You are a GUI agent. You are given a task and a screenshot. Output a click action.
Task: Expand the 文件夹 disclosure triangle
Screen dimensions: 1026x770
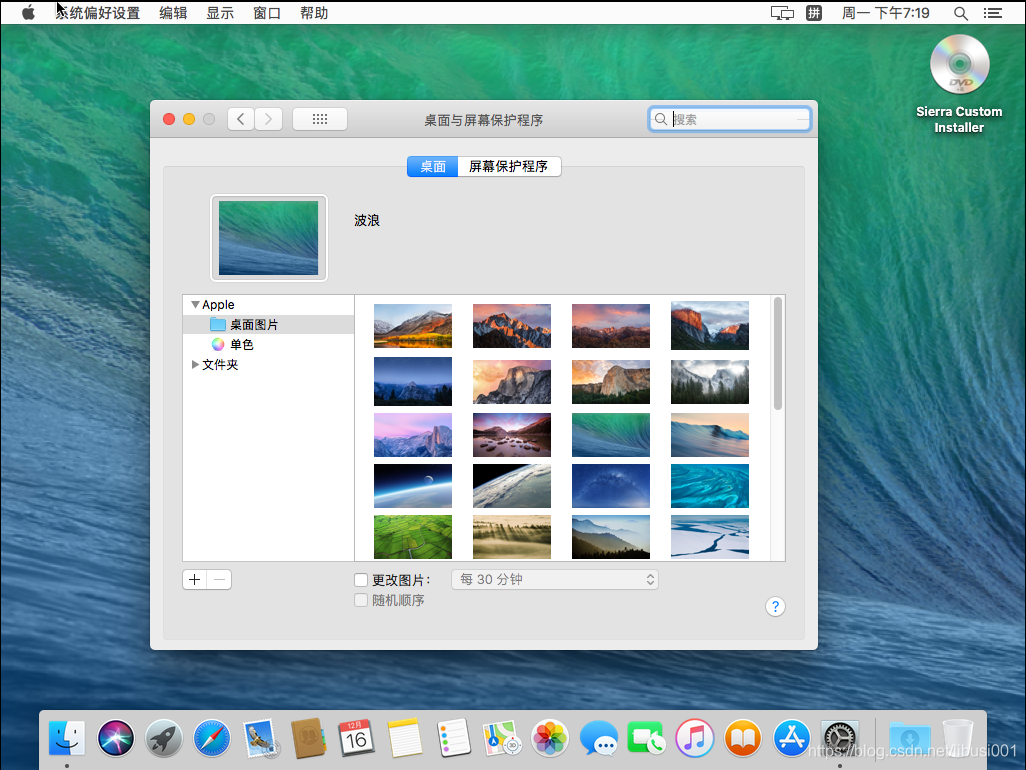tap(195, 365)
